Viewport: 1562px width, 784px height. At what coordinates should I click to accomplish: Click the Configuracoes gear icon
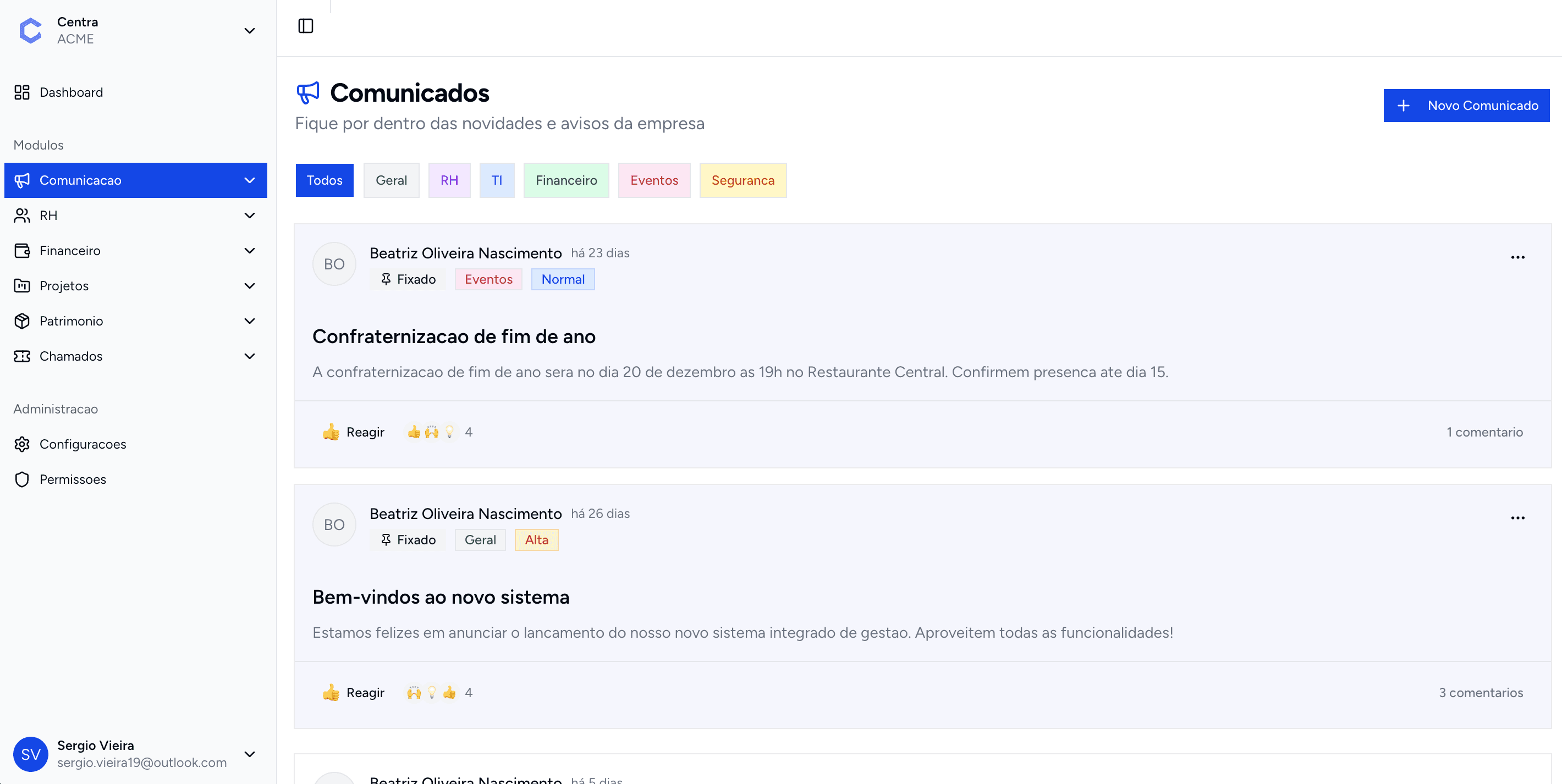point(23,444)
